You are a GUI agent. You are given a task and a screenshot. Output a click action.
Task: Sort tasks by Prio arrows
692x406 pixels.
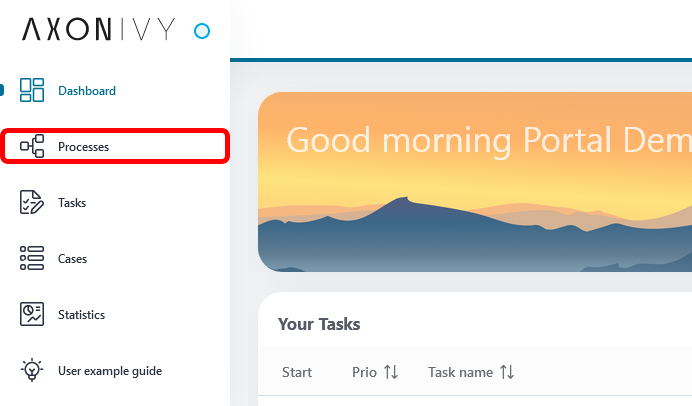click(x=391, y=372)
